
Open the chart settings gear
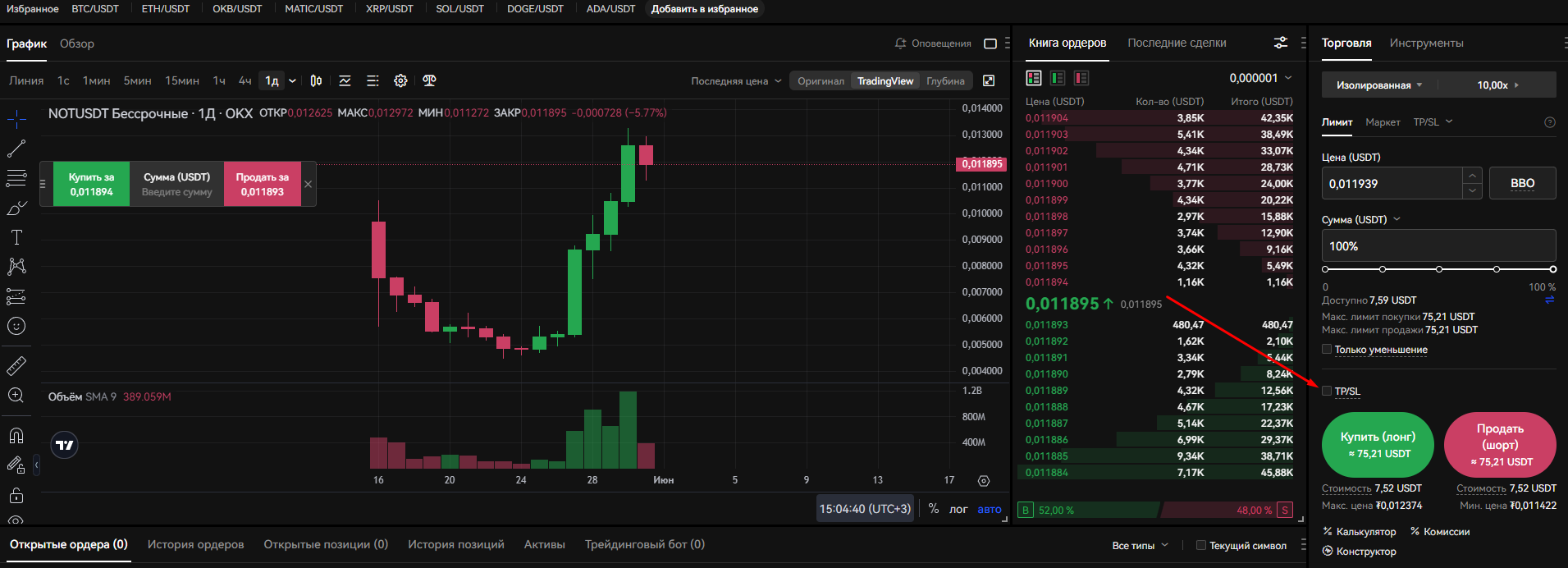click(x=400, y=80)
